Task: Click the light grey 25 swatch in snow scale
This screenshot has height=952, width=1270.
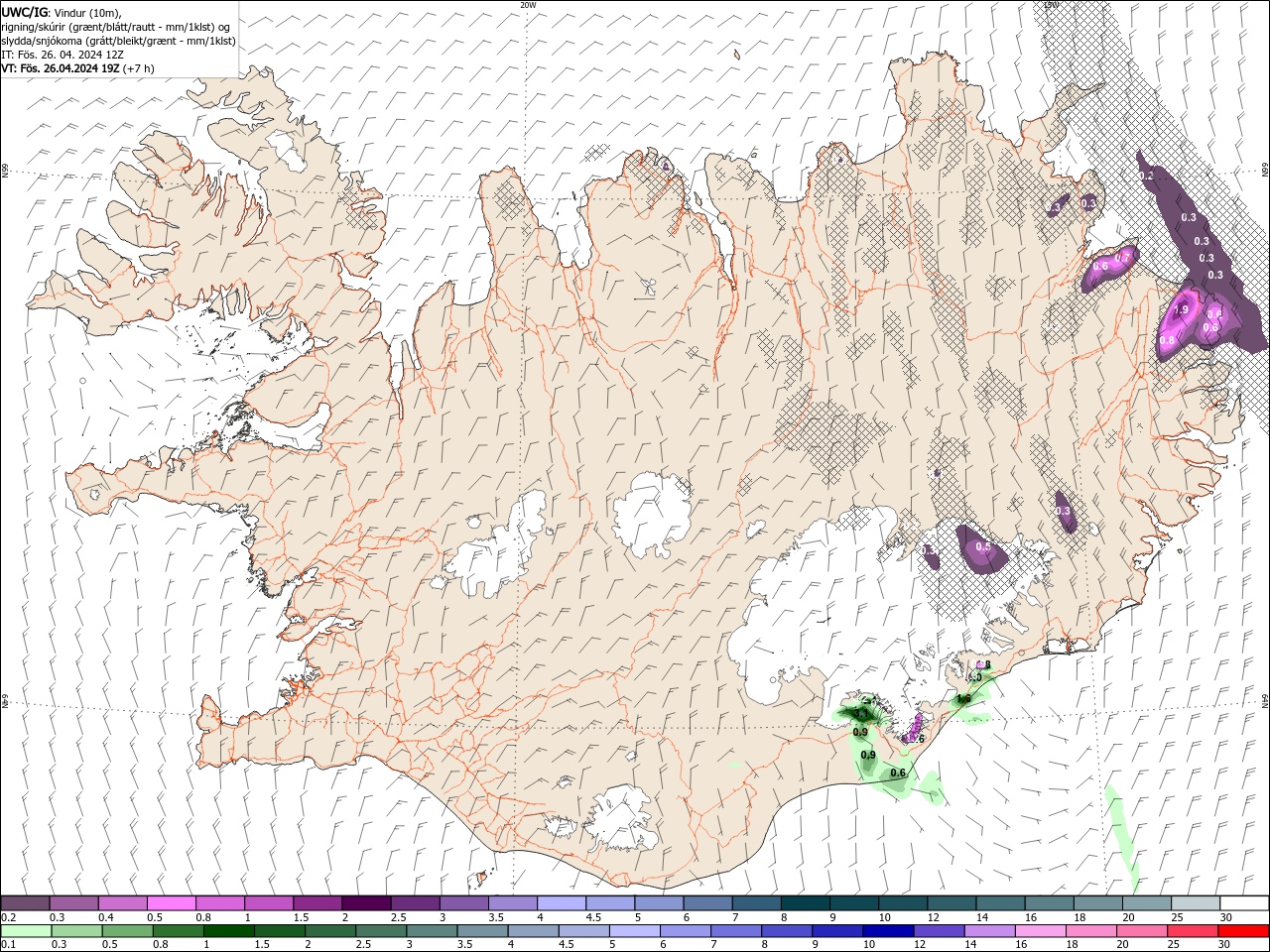Action: click(x=1196, y=902)
